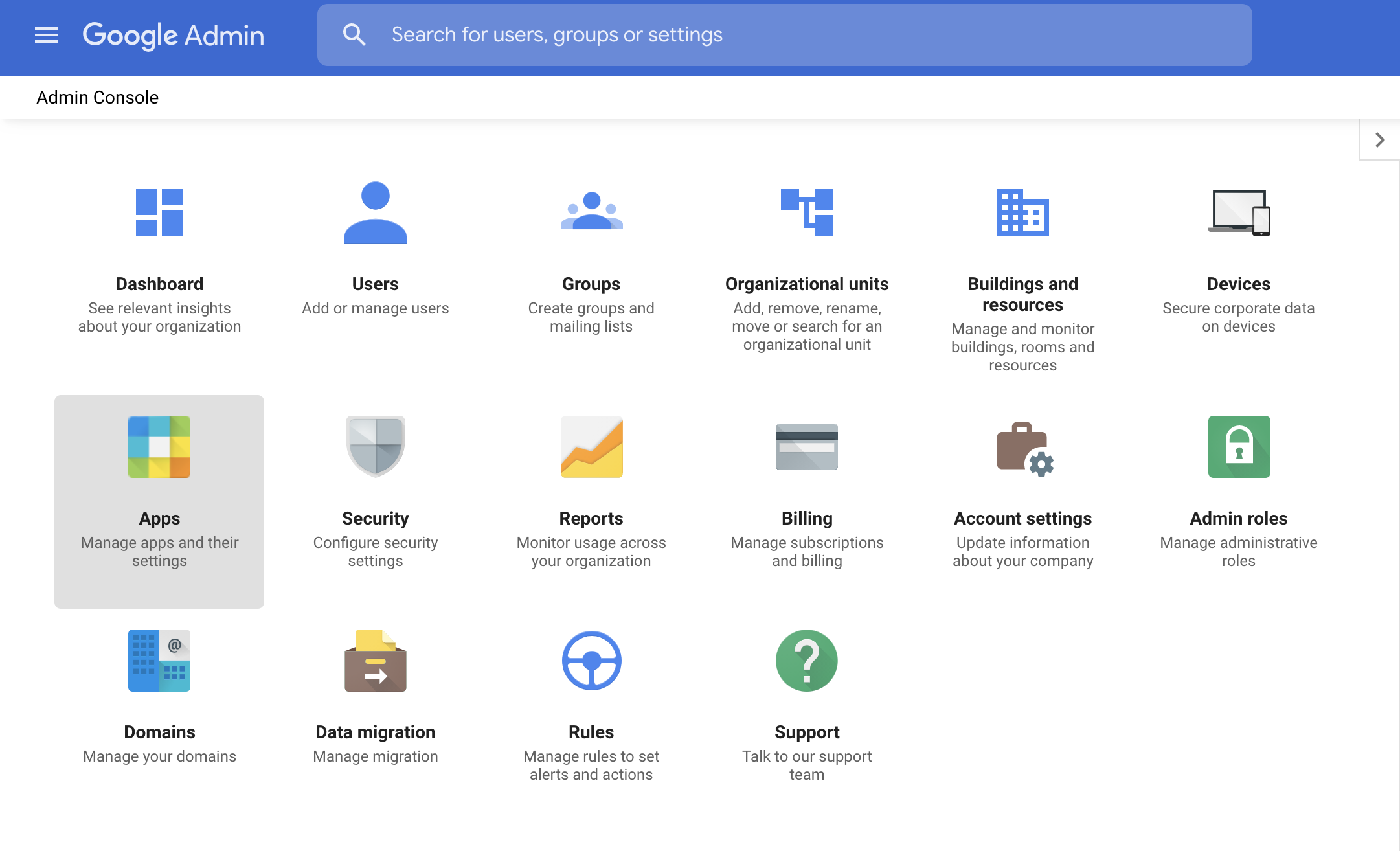Click the Domains title link

click(159, 732)
